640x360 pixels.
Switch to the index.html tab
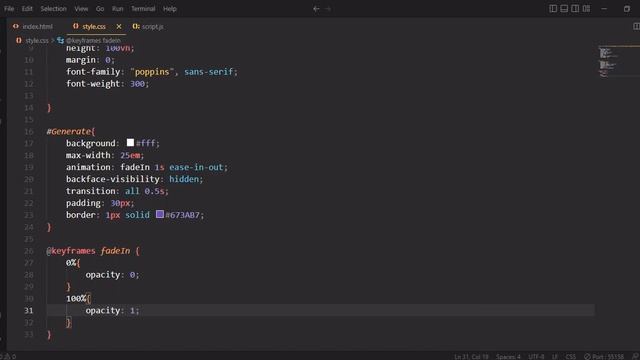(37, 27)
